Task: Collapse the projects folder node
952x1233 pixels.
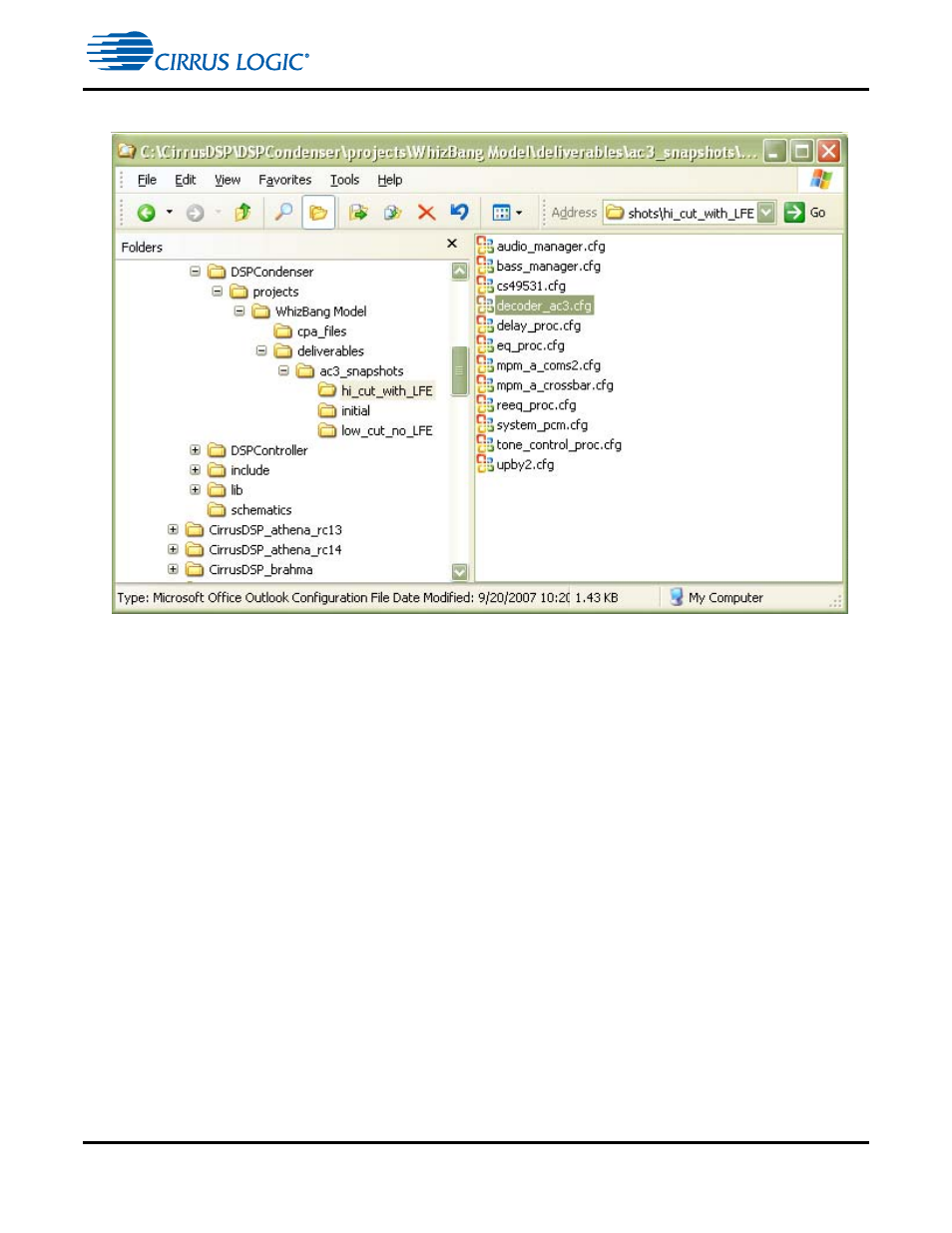Action: pyautogui.click(x=218, y=292)
